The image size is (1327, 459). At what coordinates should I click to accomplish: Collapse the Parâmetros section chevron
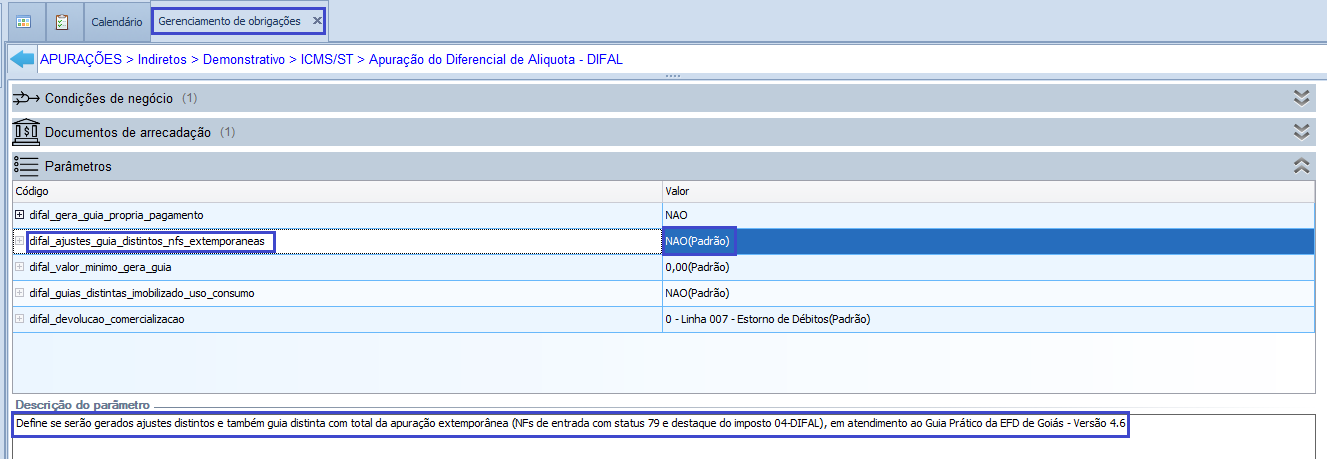tap(1301, 166)
